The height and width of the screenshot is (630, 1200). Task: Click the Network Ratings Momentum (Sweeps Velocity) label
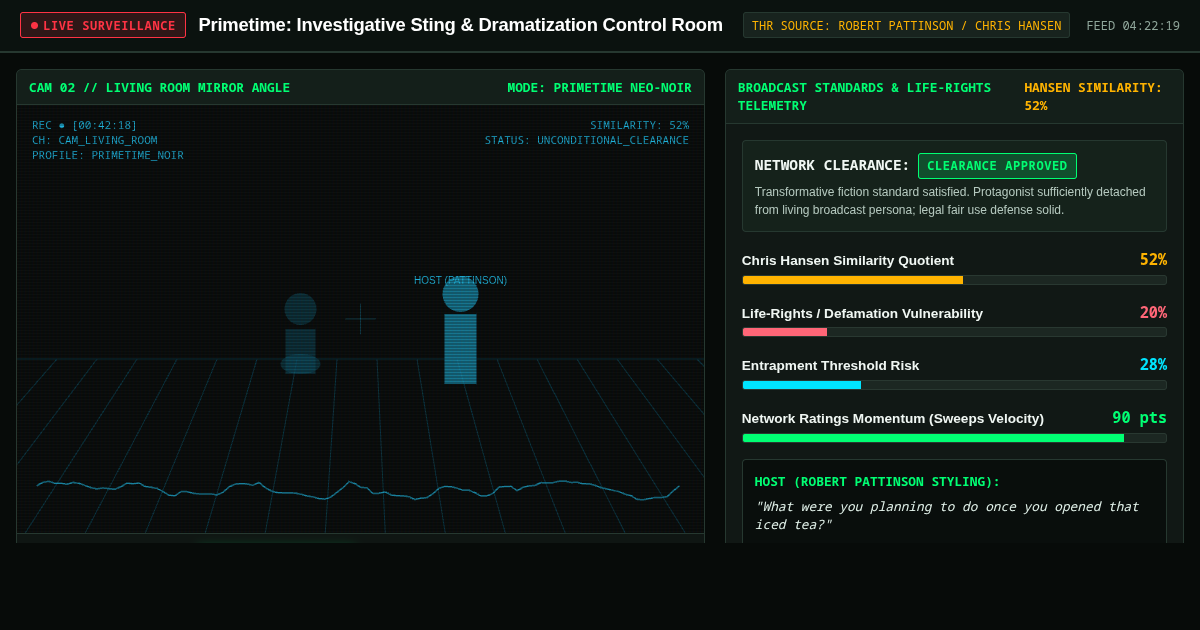pyautogui.click(x=893, y=418)
